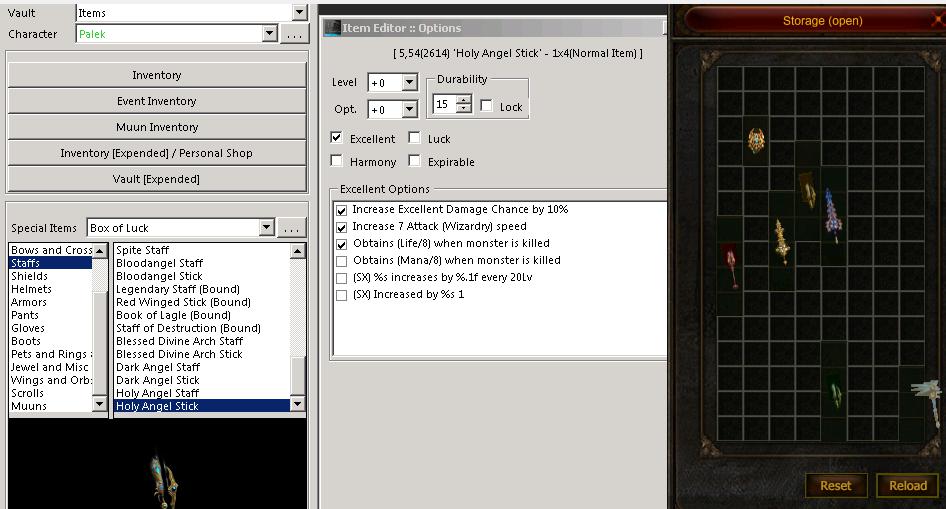Select the Wings and Orbs category
946x509 pixels.
[51, 380]
